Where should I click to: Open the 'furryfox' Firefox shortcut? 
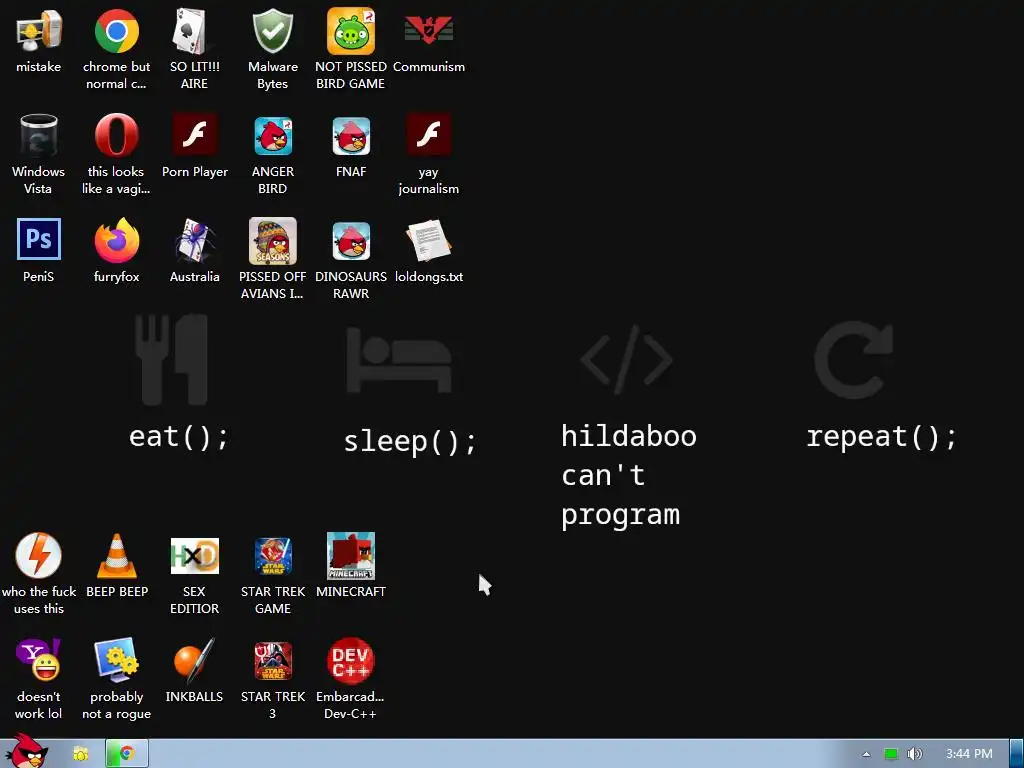click(116, 240)
